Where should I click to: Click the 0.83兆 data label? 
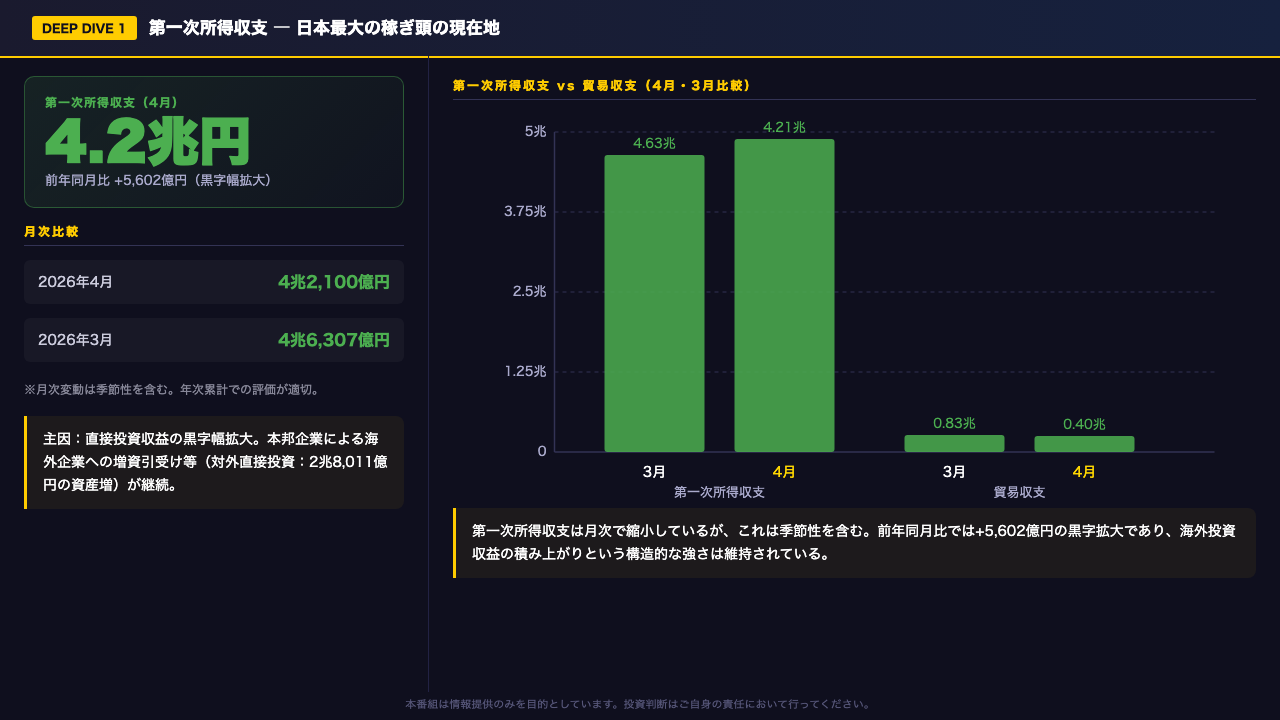point(954,423)
